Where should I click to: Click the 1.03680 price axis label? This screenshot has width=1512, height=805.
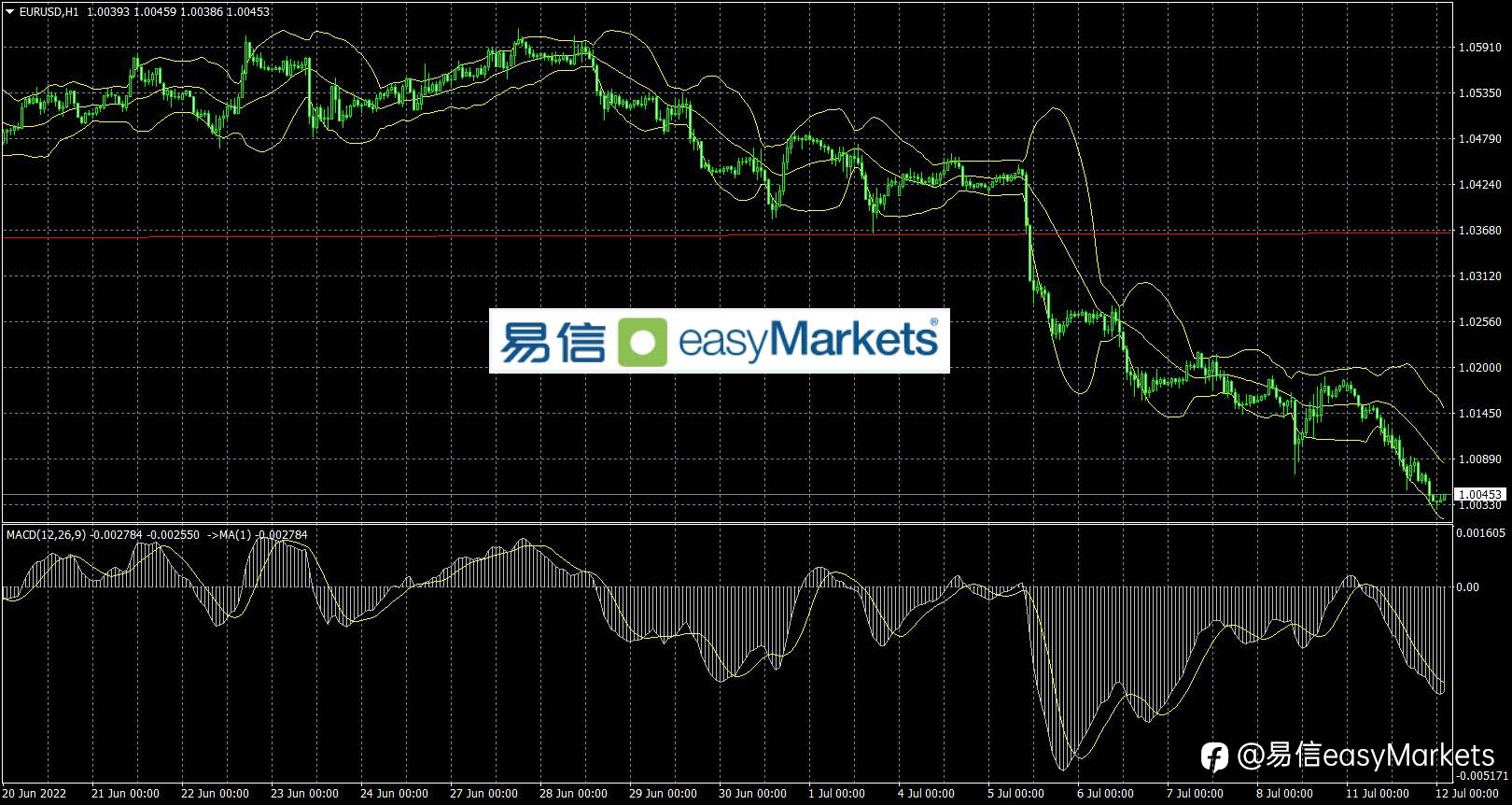point(1480,231)
